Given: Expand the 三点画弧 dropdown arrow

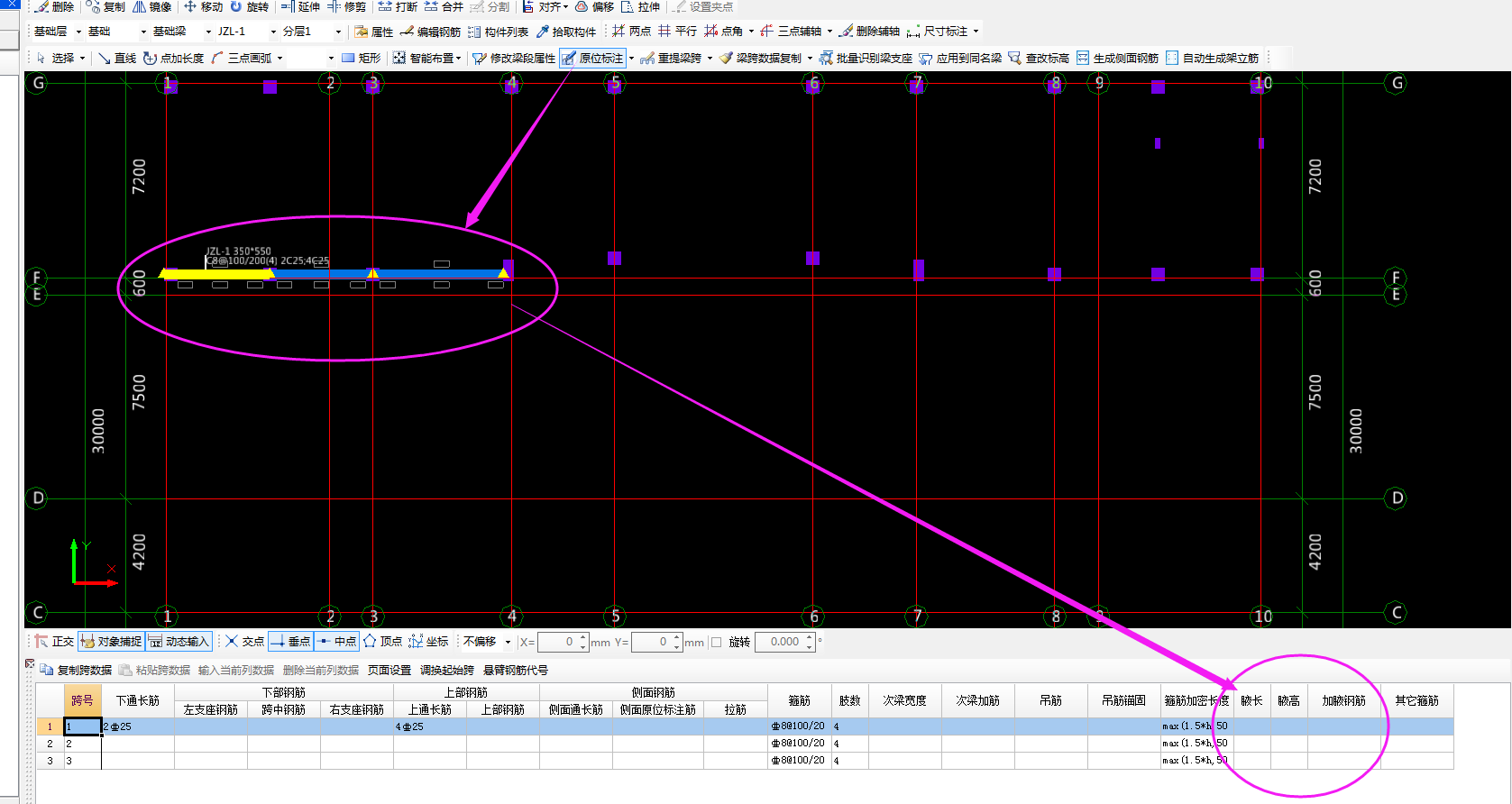Looking at the screenshot, I should [x=279, y=58].
